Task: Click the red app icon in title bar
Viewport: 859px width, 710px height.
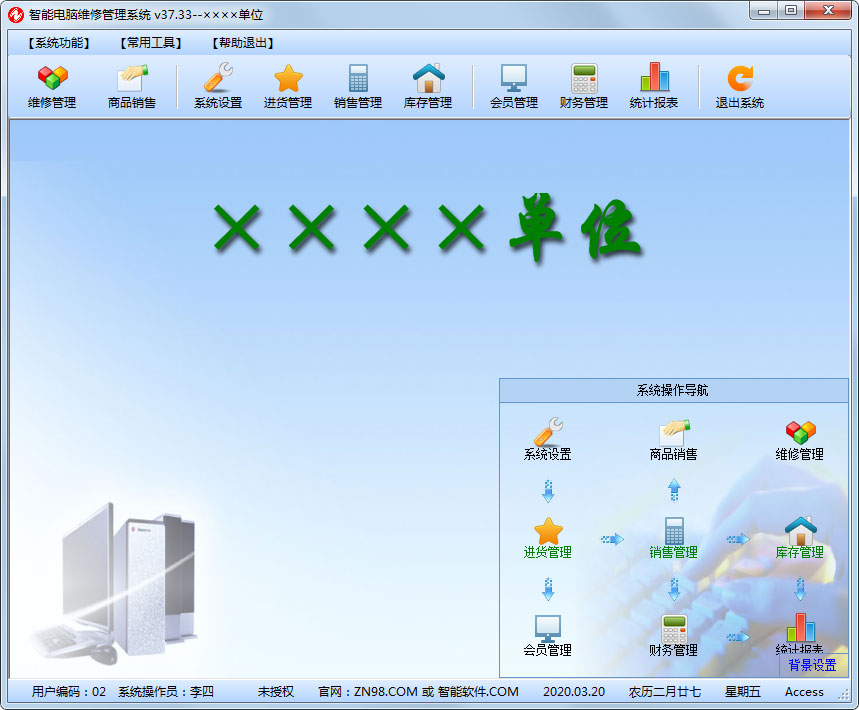Action: pos(16,14)
